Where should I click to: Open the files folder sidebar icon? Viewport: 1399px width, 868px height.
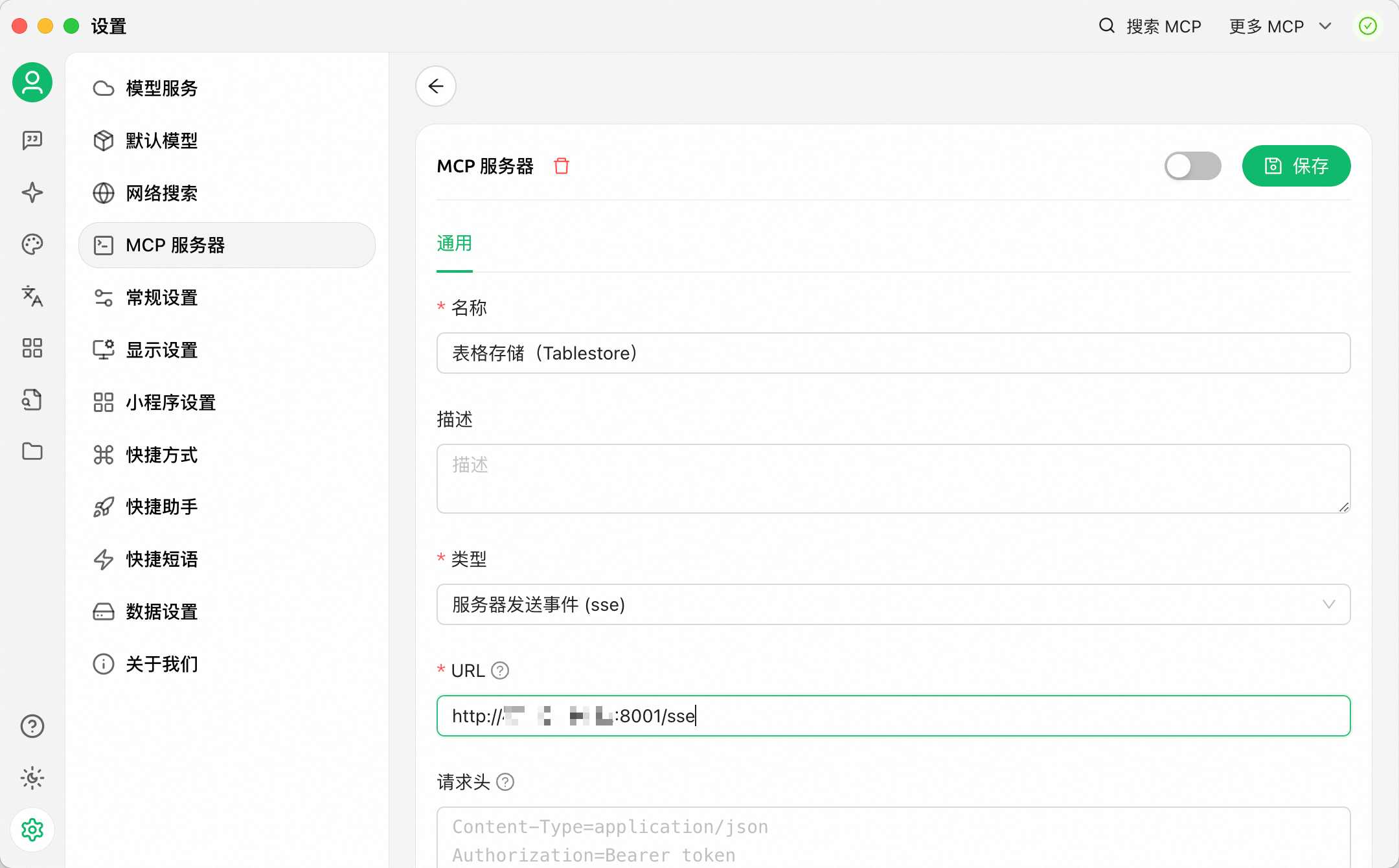[32, 451]
